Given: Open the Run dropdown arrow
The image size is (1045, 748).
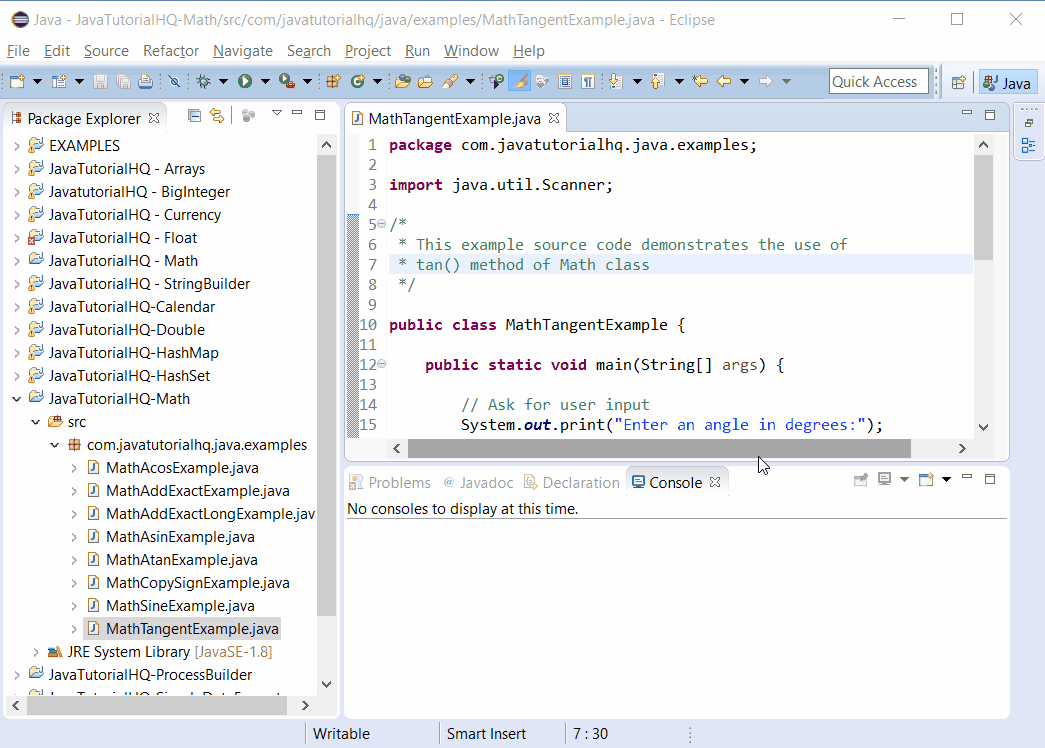Looking at the screenshot, I should point(265,81).
